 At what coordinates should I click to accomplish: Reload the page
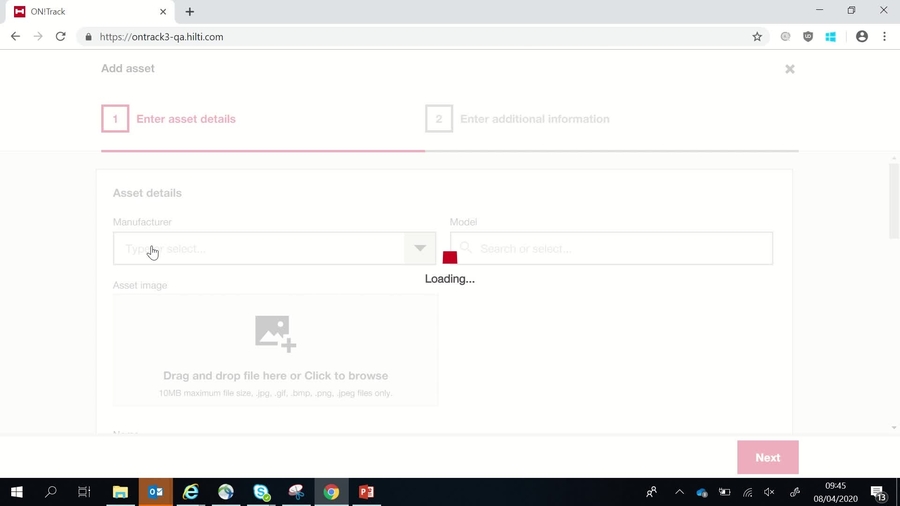(60, 37)
